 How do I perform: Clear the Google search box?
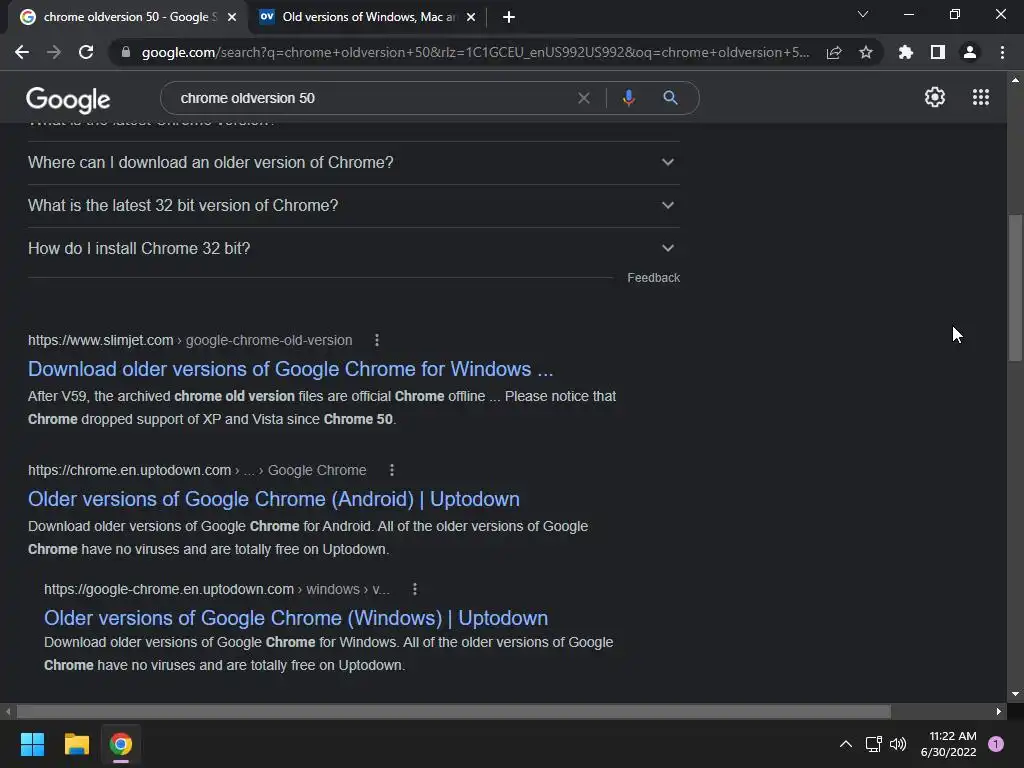[x=584, y=98]
